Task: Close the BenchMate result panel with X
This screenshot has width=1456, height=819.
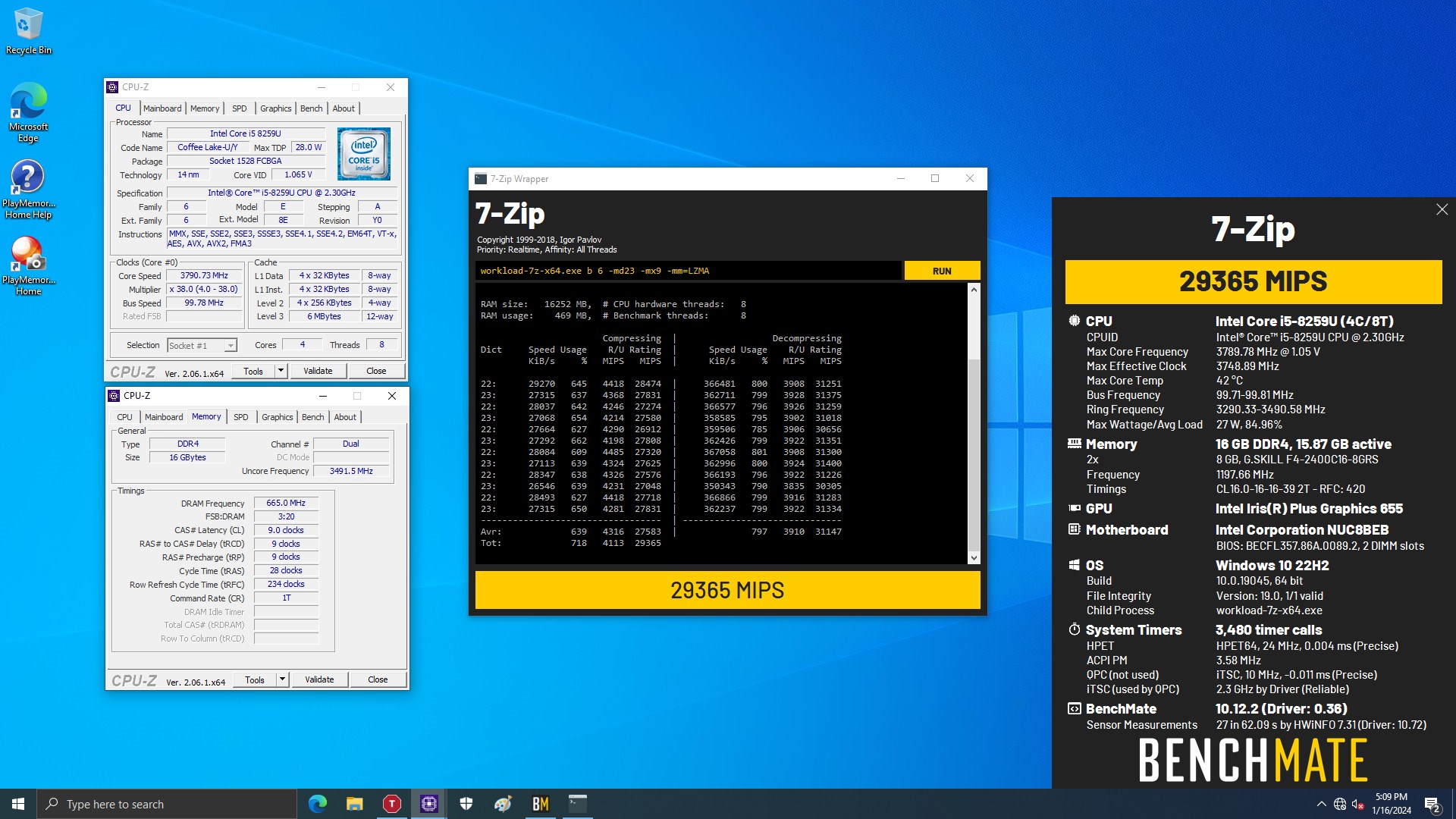Action: pos(1442,209)
